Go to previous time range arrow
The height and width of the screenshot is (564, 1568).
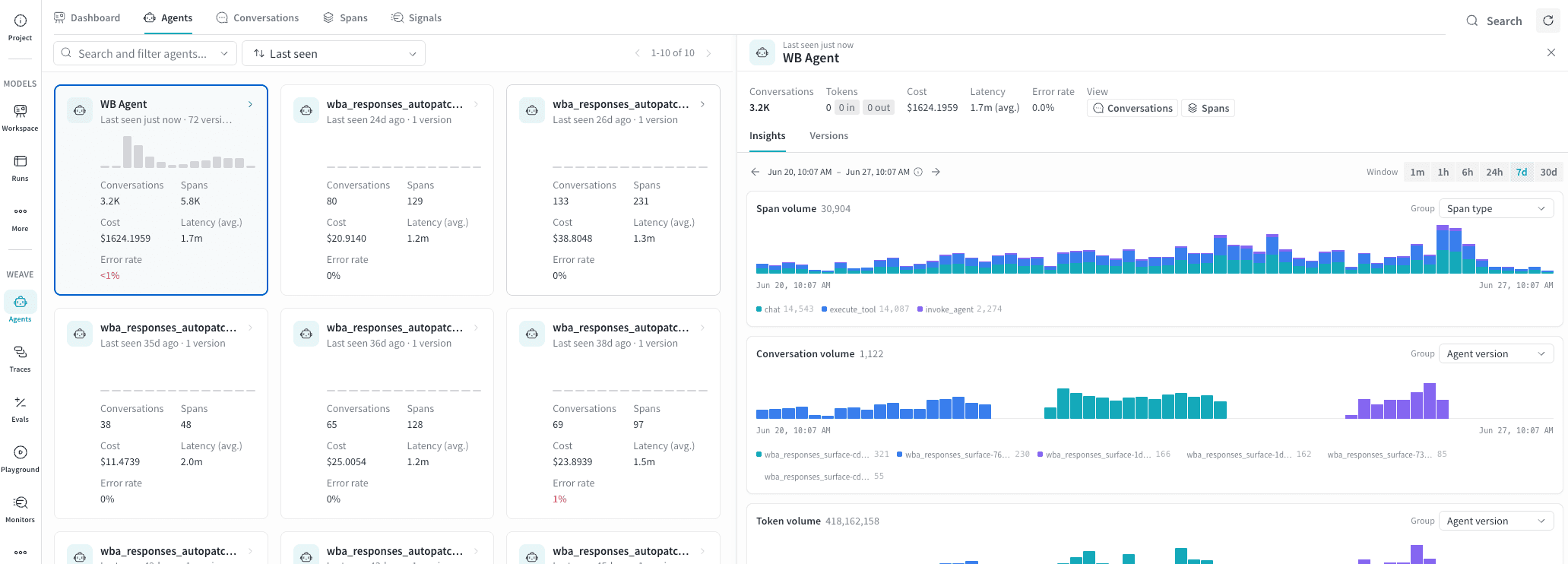pyautogui.click(x=755, y=172)
